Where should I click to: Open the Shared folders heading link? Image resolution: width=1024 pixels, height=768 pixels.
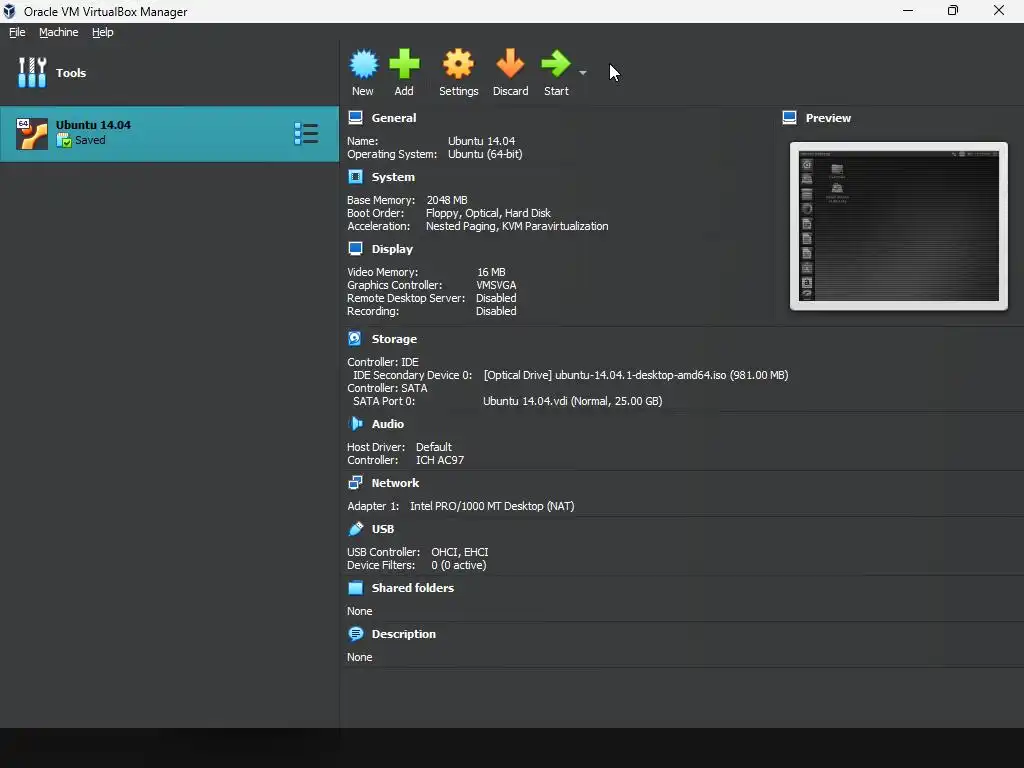413,588
